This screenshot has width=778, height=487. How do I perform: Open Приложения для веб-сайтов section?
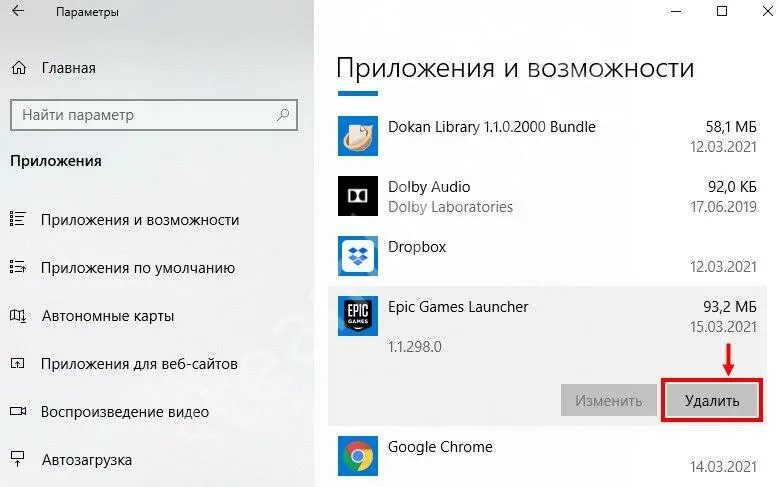[x=139, y=364]
